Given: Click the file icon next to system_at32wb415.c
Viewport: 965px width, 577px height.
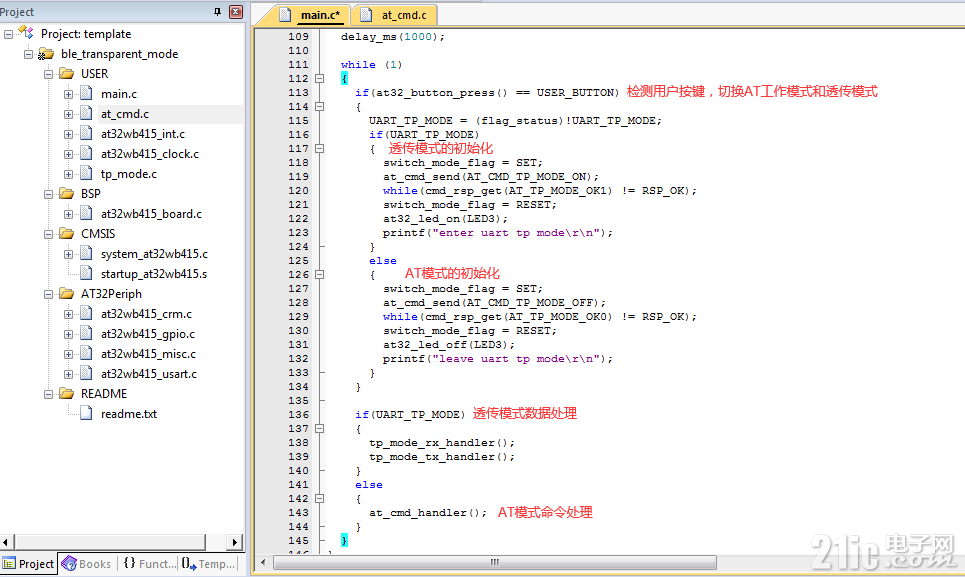Looking at the screenshot, I should tap(87, 253).
